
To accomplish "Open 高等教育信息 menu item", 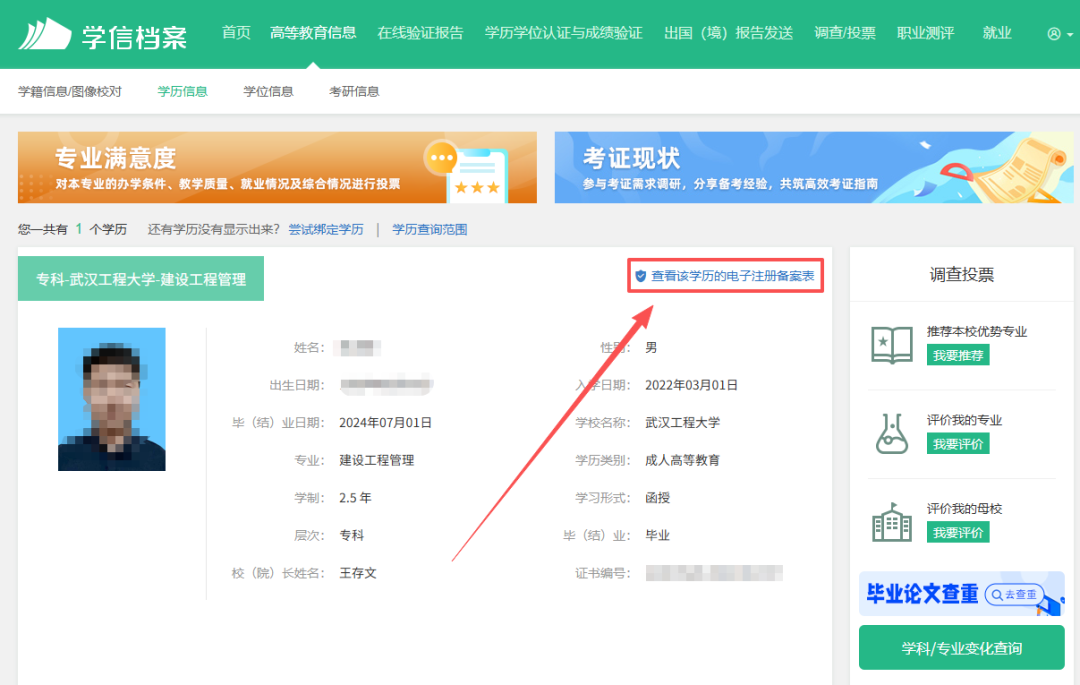I will [x=313, y=32].
